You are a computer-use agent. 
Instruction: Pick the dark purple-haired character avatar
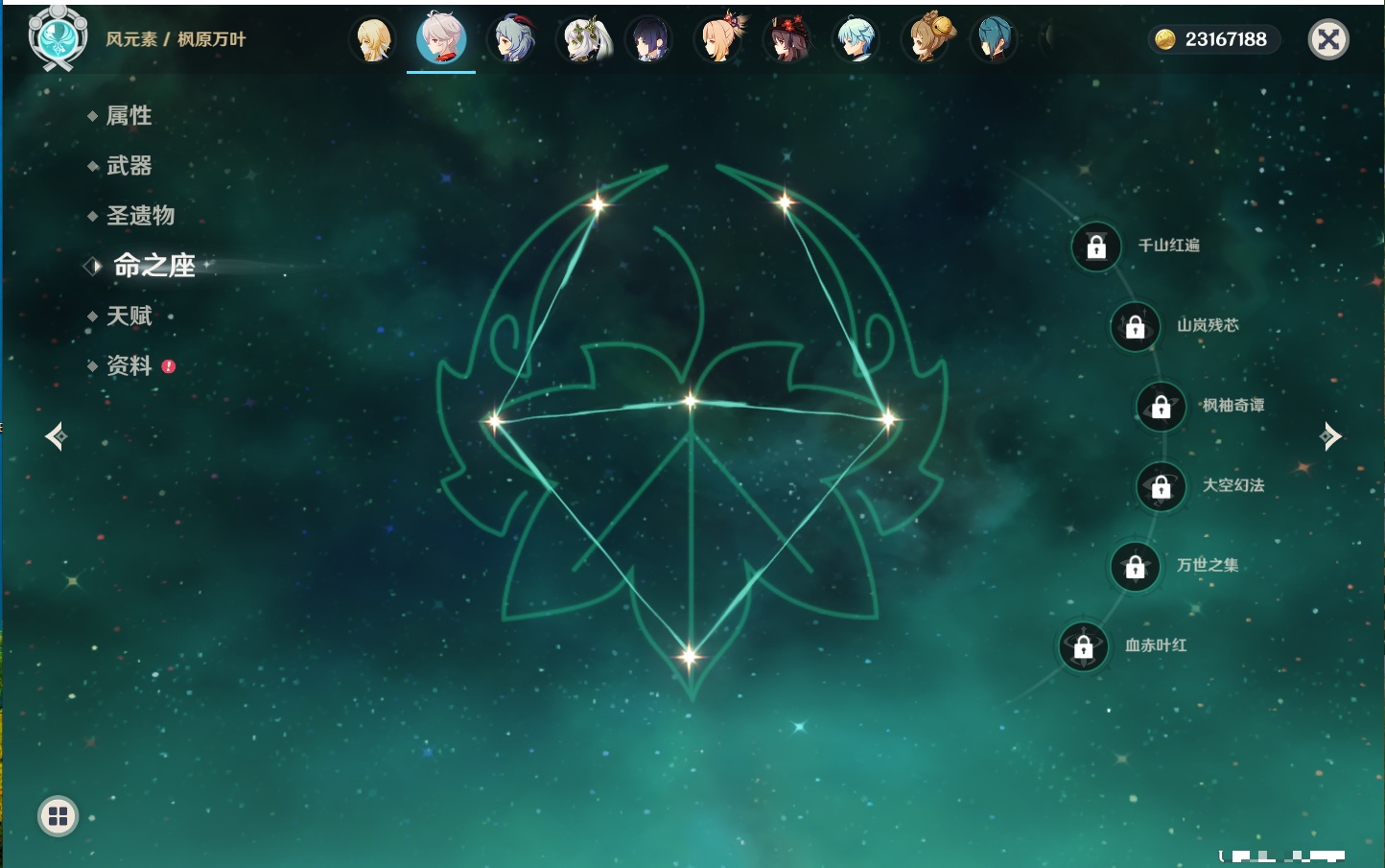649,40
